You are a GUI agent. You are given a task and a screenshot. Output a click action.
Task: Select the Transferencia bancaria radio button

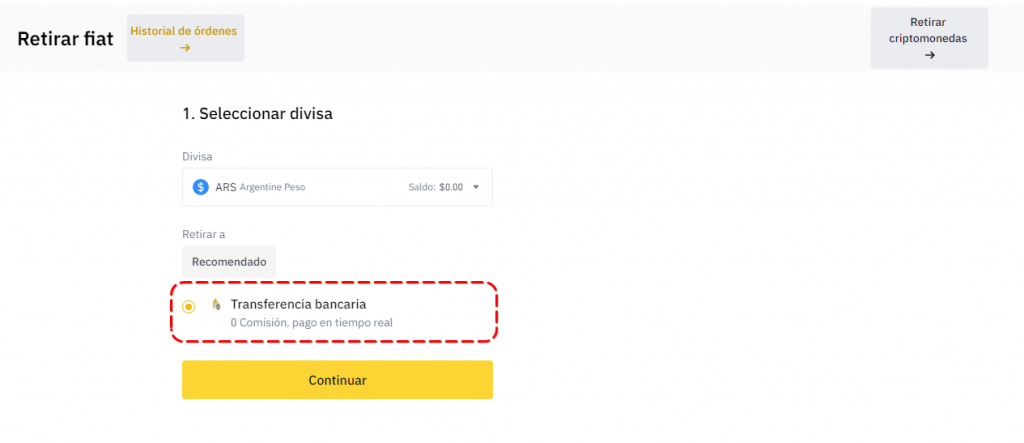pos(189,306)
